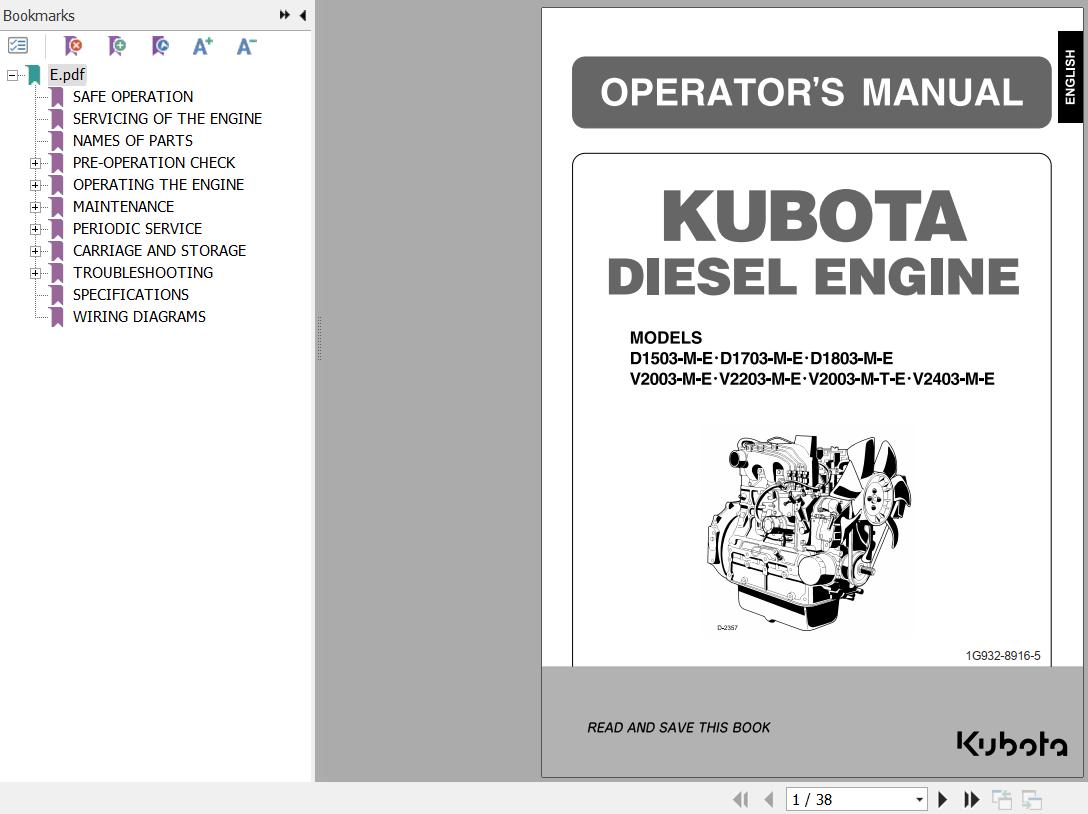
Task: Select the PRE-OPERATION CHECK bookmark label
Action: click(154, 162)
